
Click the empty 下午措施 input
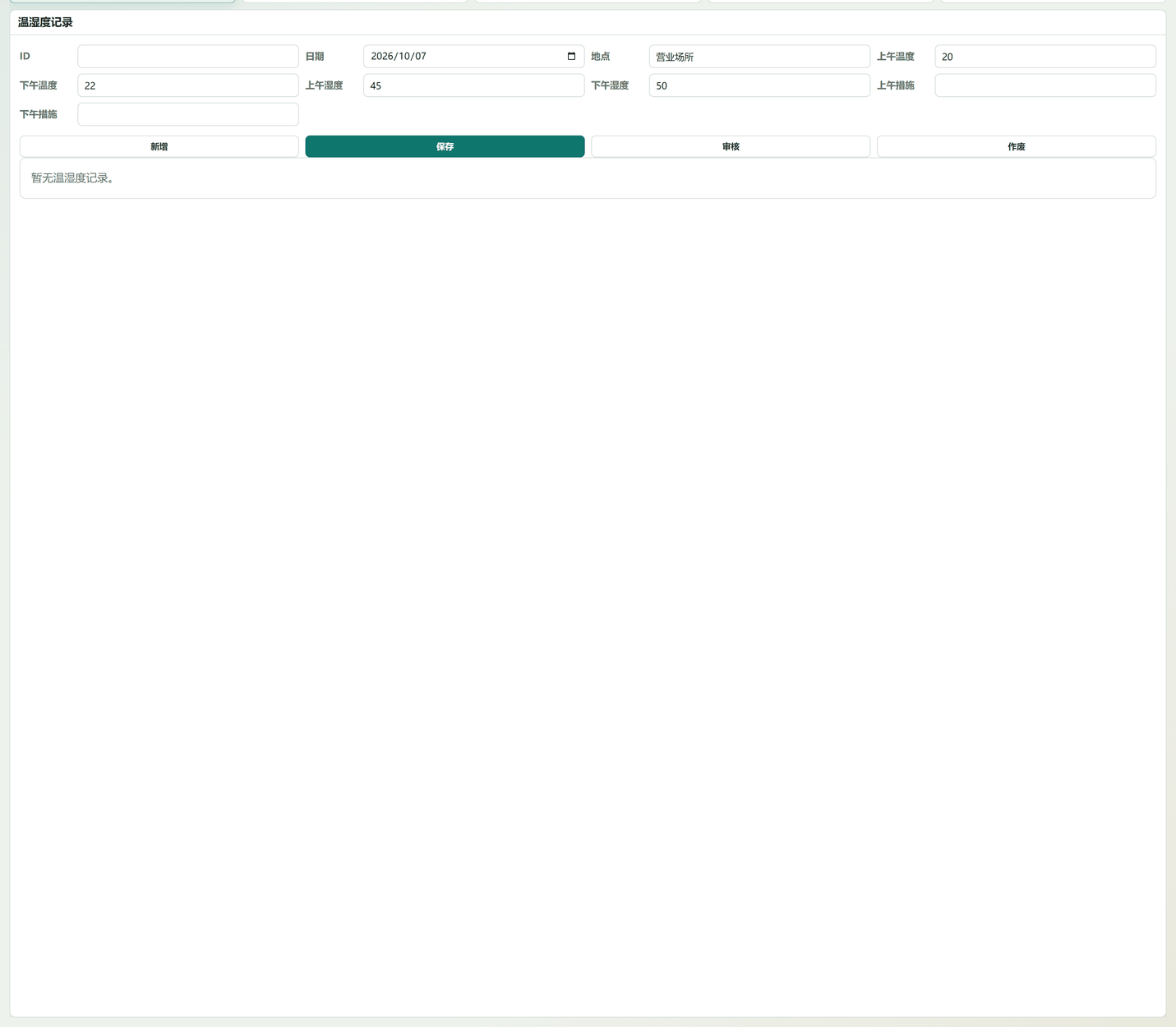coord(188,114)
